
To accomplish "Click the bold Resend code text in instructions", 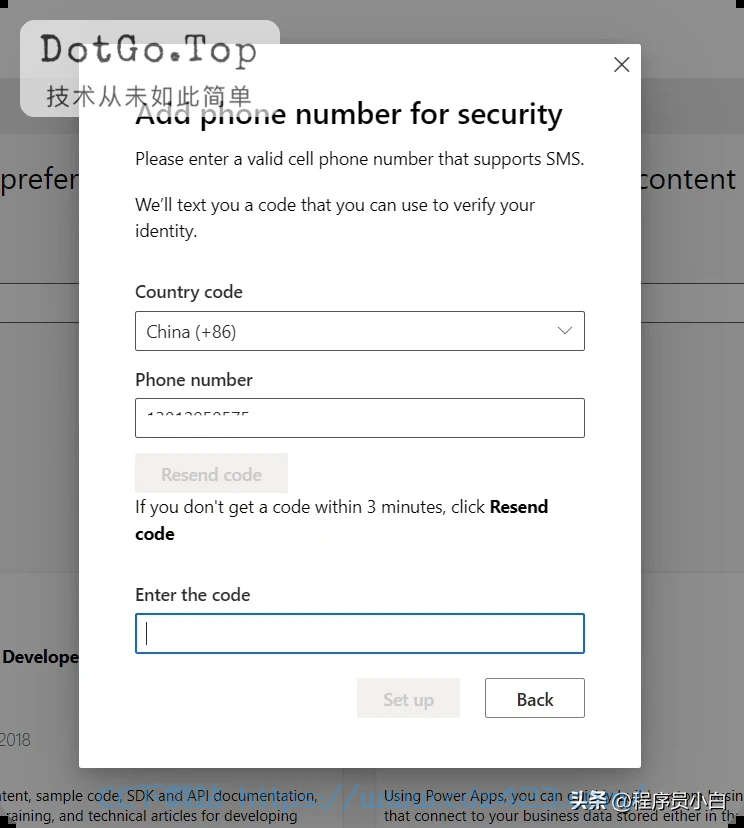I will (341, 520).
